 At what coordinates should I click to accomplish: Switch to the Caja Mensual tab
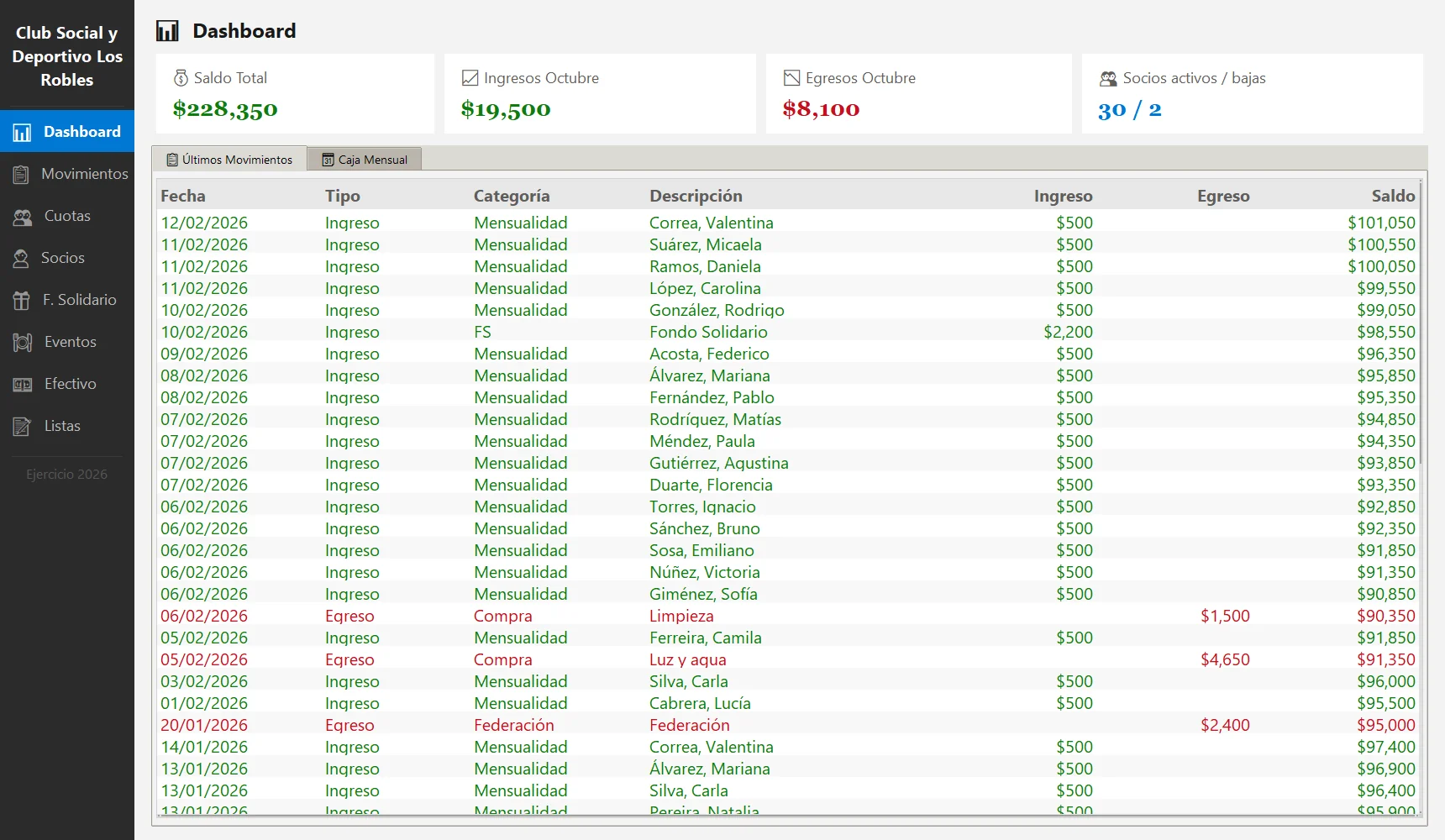pyautogui.click(x=365, y=160)
